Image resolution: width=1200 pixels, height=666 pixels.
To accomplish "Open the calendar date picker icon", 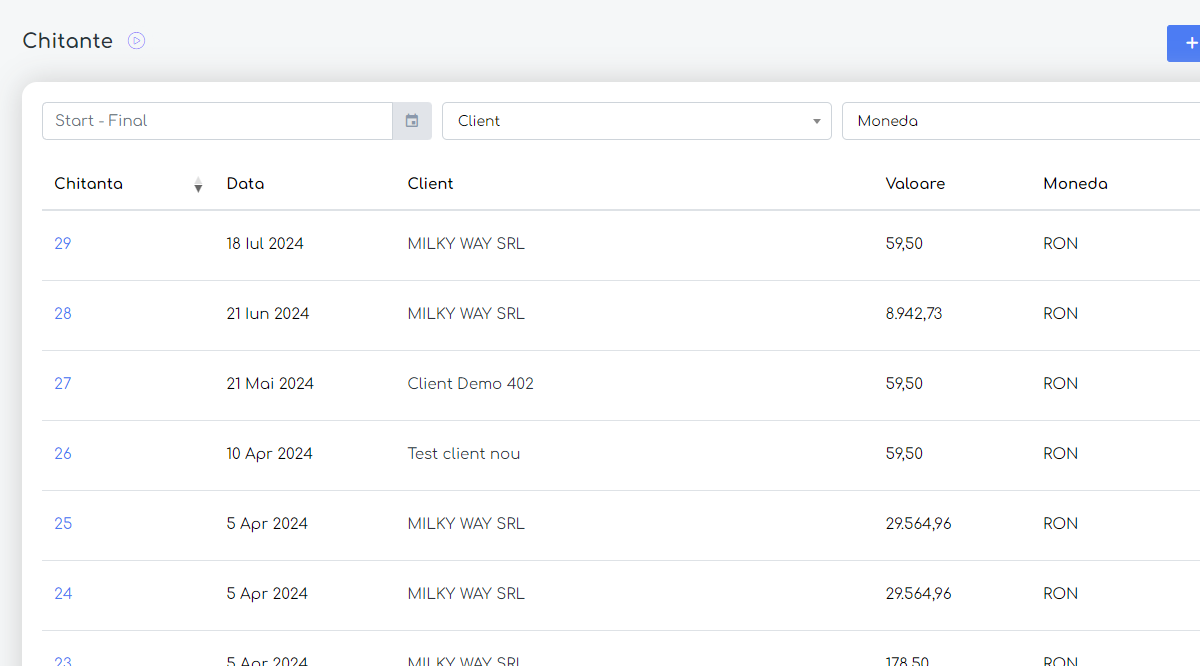I will click(x=412, y=121).
